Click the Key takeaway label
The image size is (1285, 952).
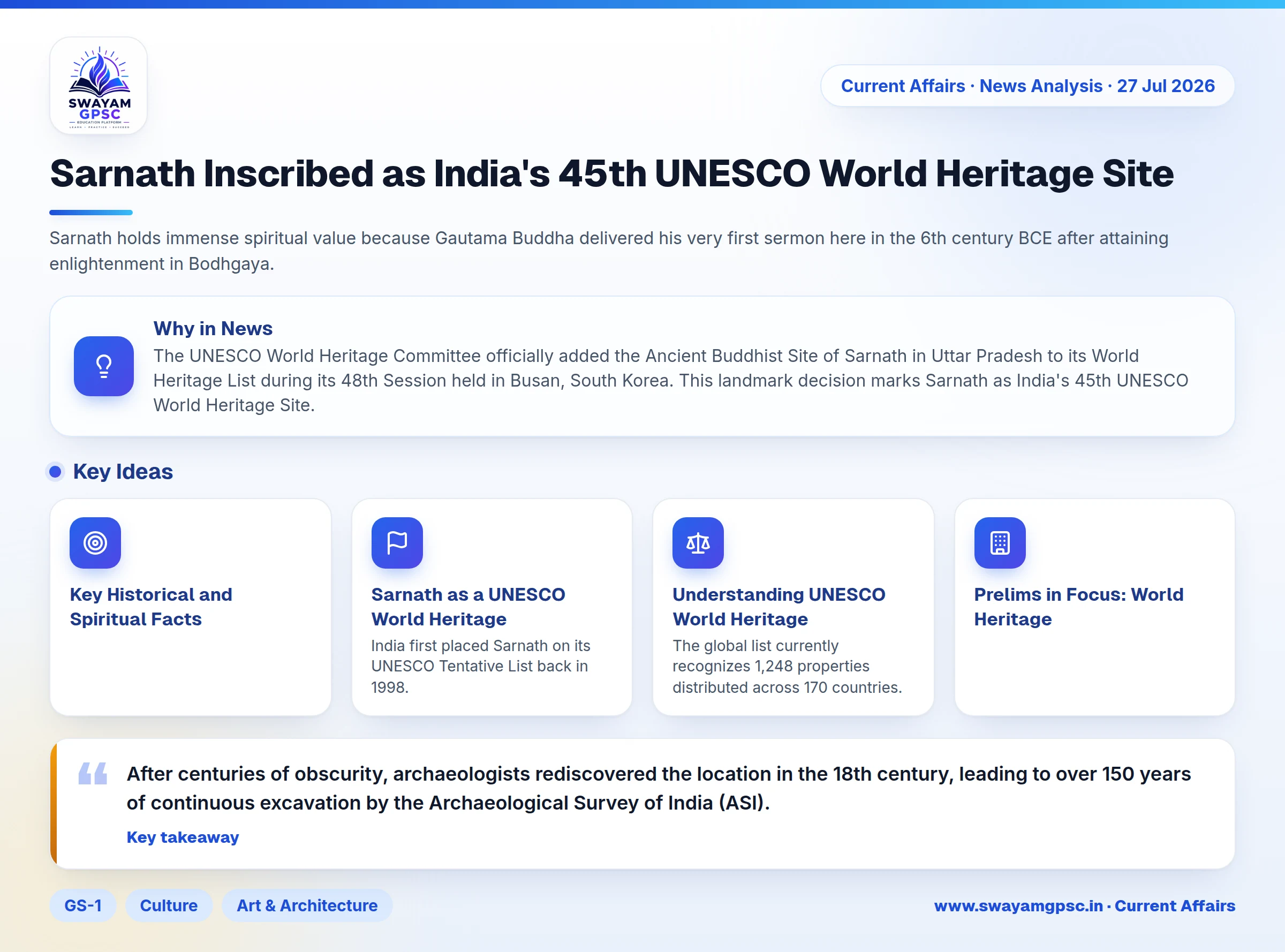[183, 837]
